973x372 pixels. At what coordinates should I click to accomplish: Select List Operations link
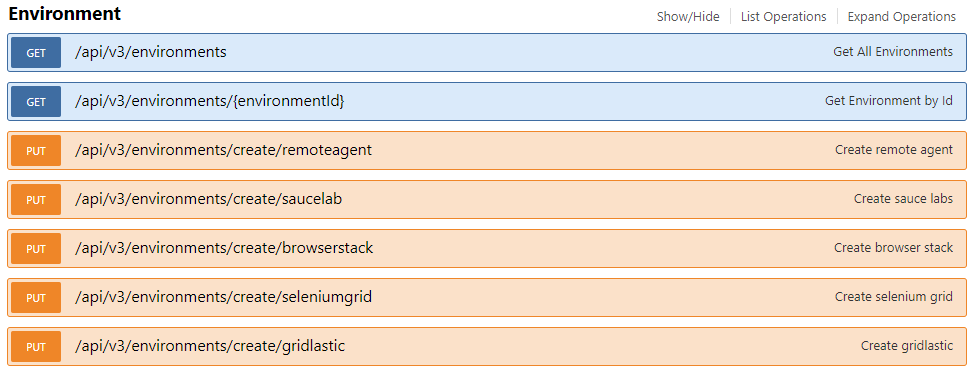[784, 17]
